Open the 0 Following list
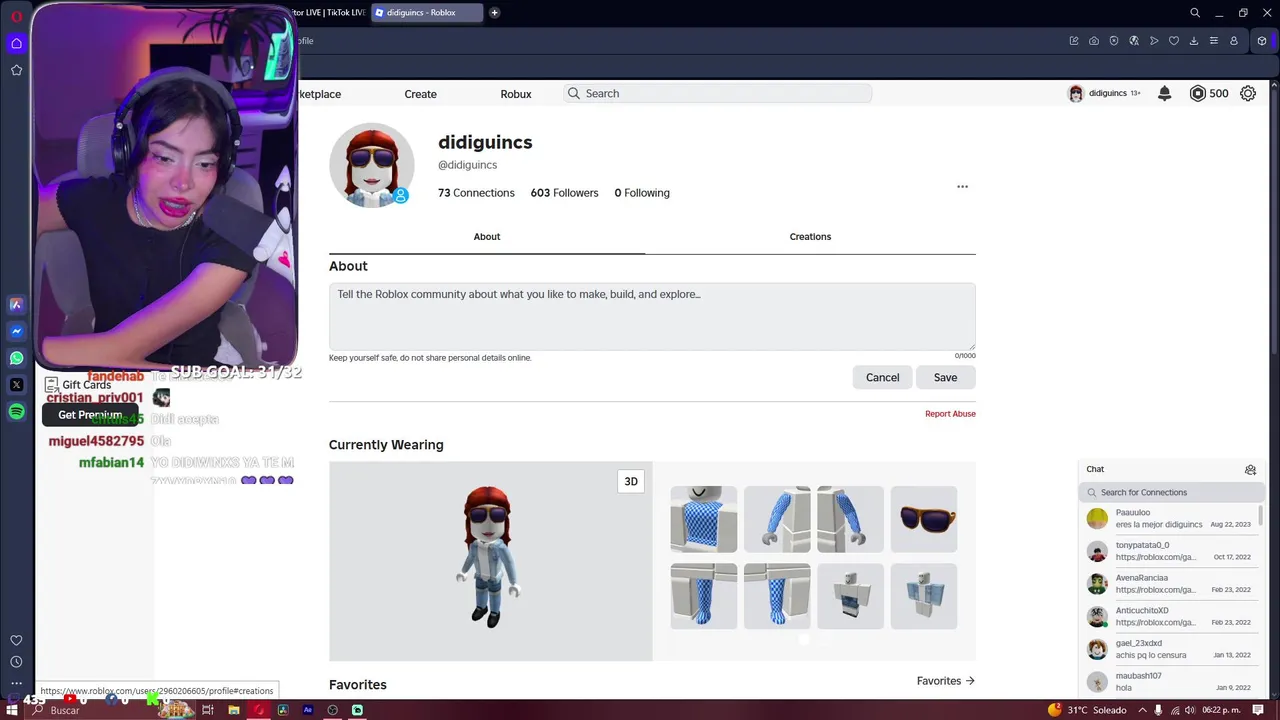1280x720 pixels. [642, 193]
